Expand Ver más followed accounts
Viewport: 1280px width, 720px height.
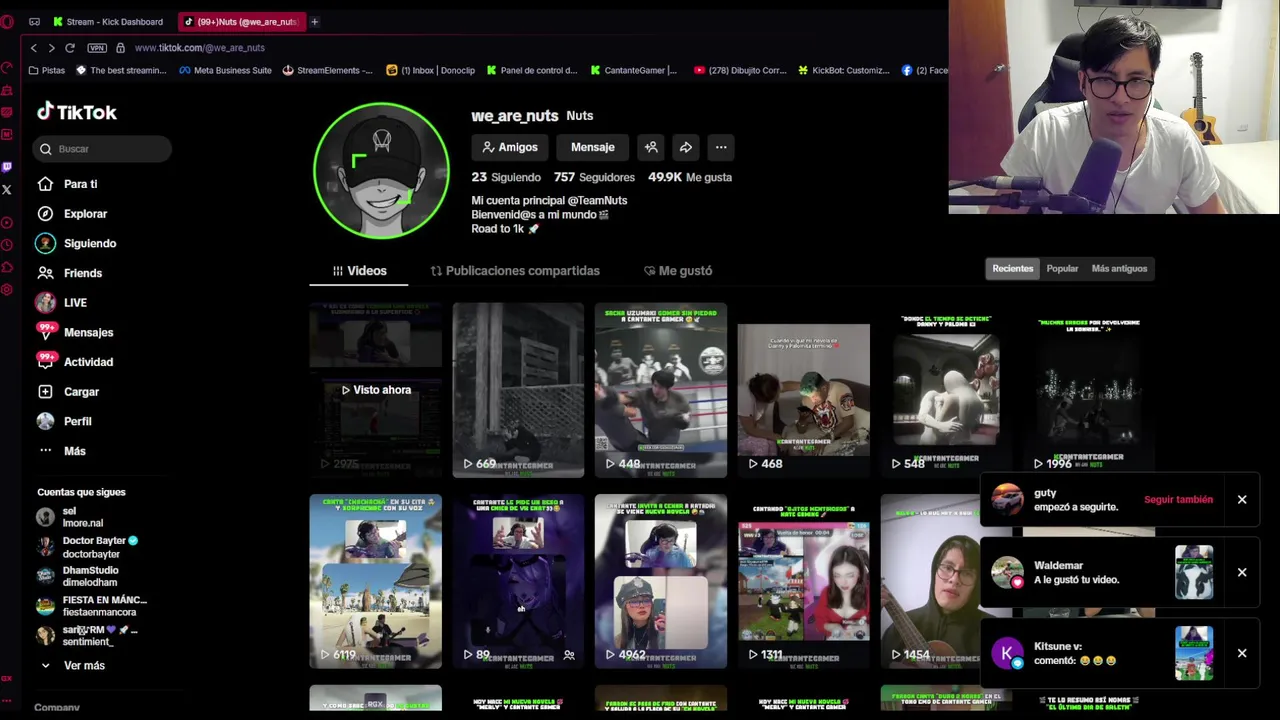pyautogui.click(x=72, y=665)
